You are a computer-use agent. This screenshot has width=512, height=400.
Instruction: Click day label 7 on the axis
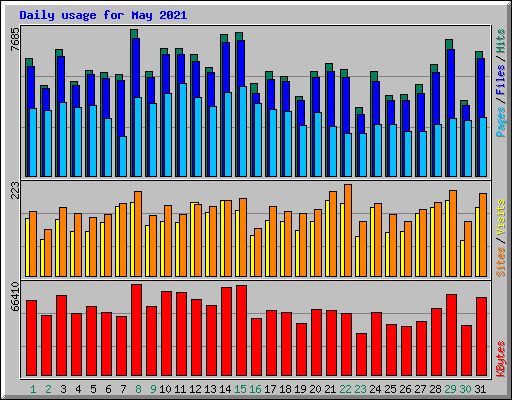(123, 389)
